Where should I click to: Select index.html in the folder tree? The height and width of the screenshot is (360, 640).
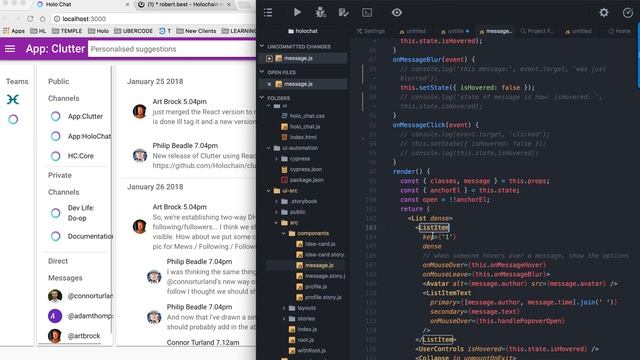(299, 137)
